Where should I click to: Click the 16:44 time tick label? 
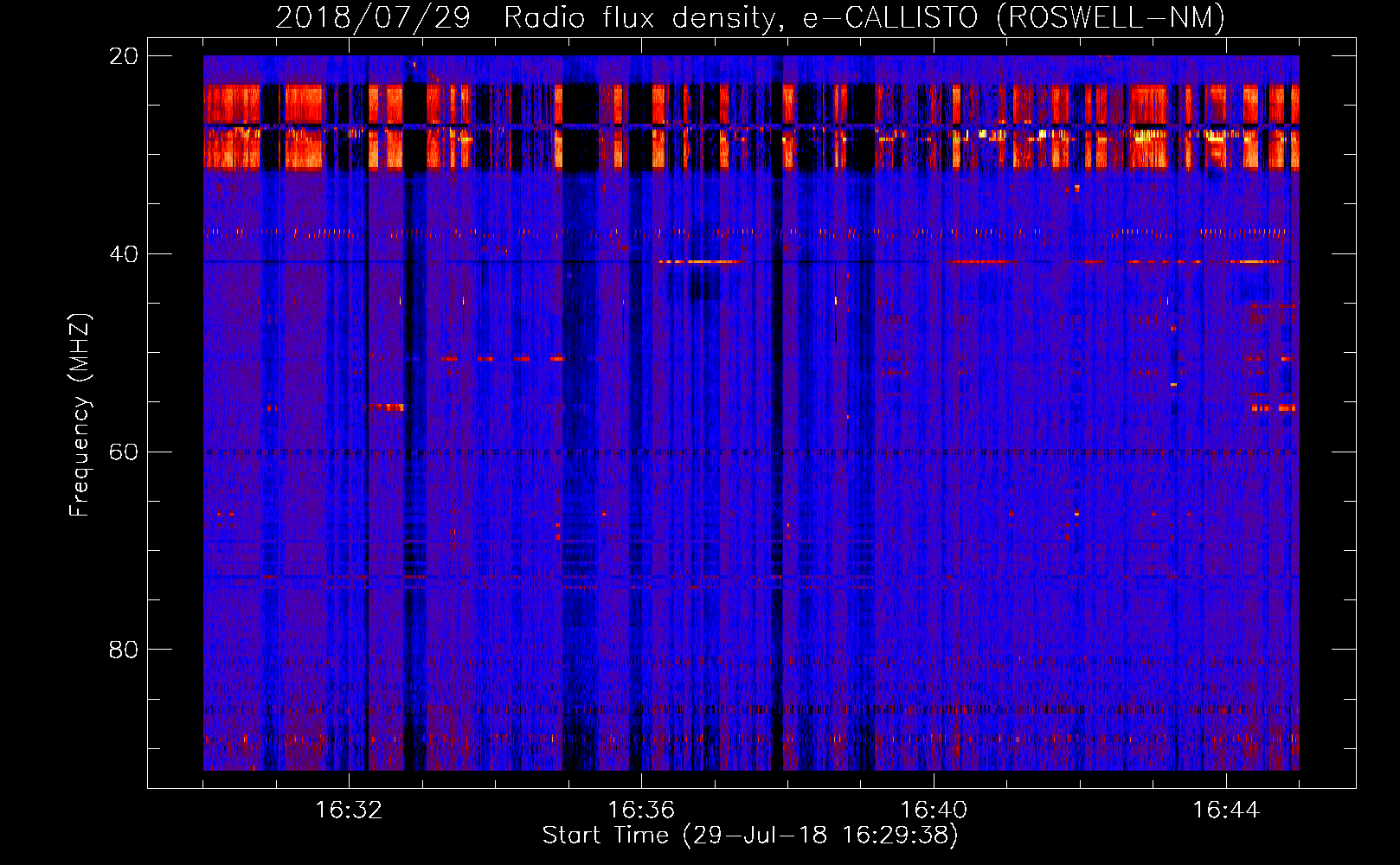1226,811
